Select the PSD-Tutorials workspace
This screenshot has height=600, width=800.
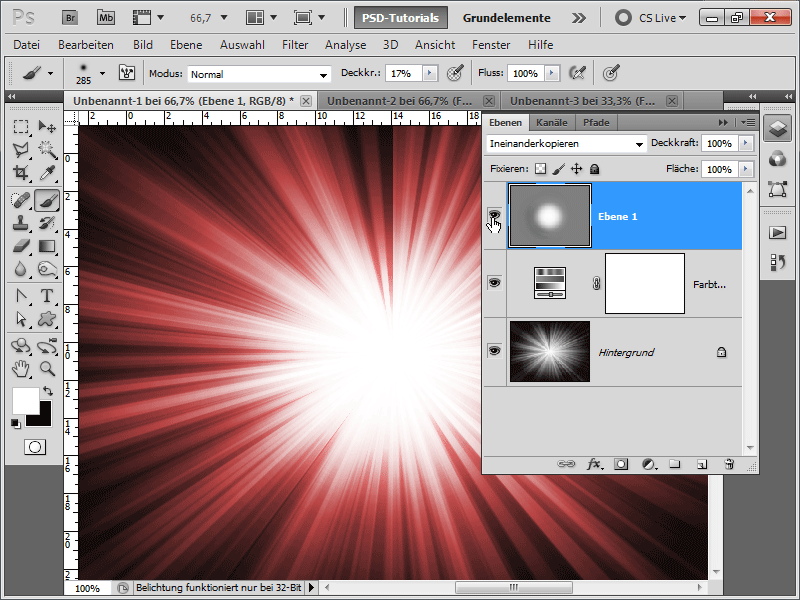point(401,18)
